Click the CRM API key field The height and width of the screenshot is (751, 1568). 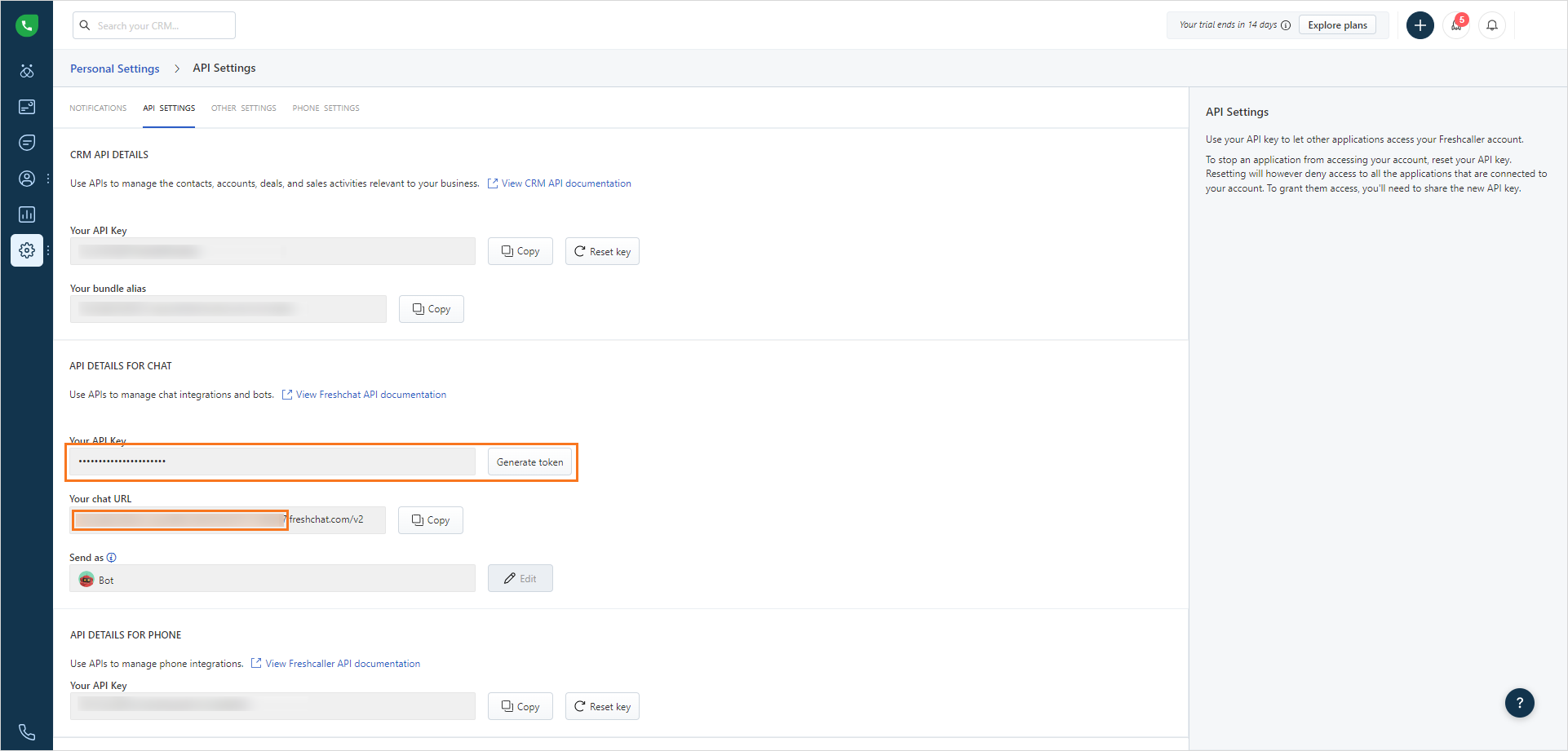pos(272,251)
